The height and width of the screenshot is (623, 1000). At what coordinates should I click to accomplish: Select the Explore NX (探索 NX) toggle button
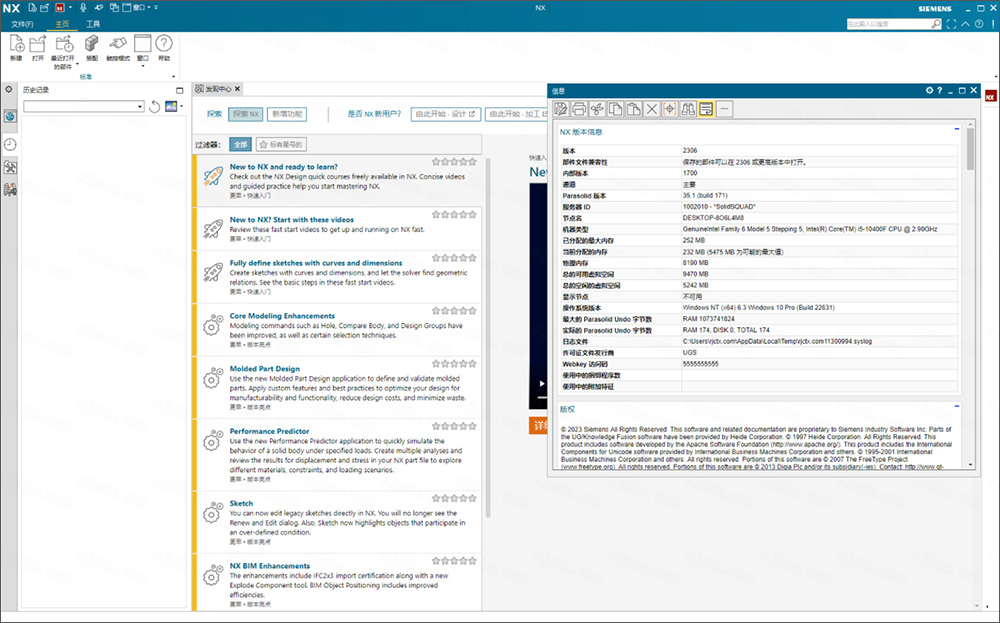246,114
